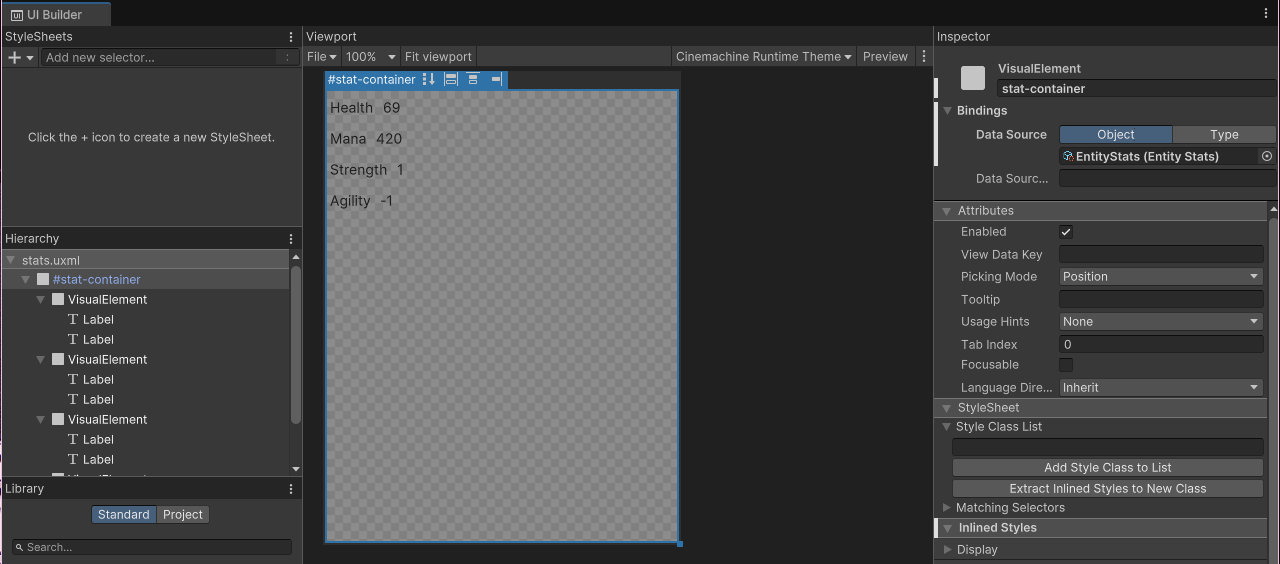This screenshot has width=1280, height=564.
Task: Click Add Style Class to List
Action: tap(1107, 468)
